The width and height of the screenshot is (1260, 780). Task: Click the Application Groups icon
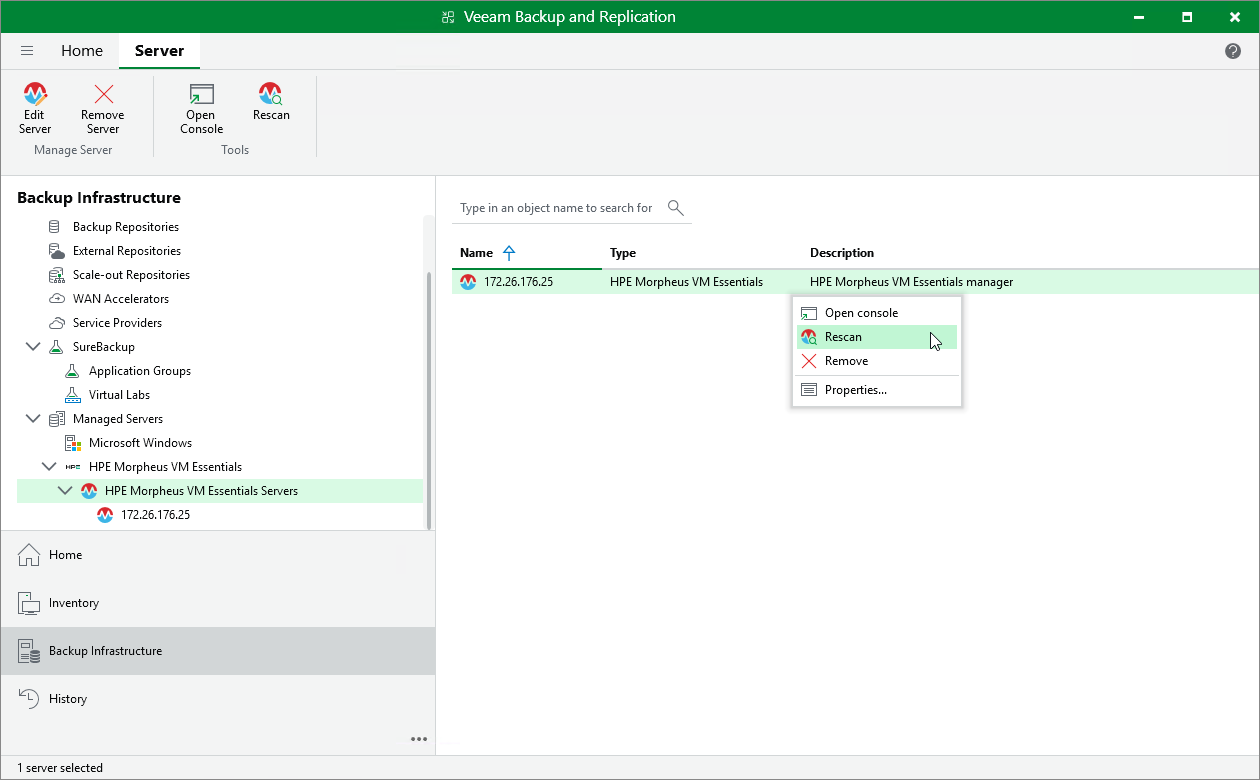72,371
